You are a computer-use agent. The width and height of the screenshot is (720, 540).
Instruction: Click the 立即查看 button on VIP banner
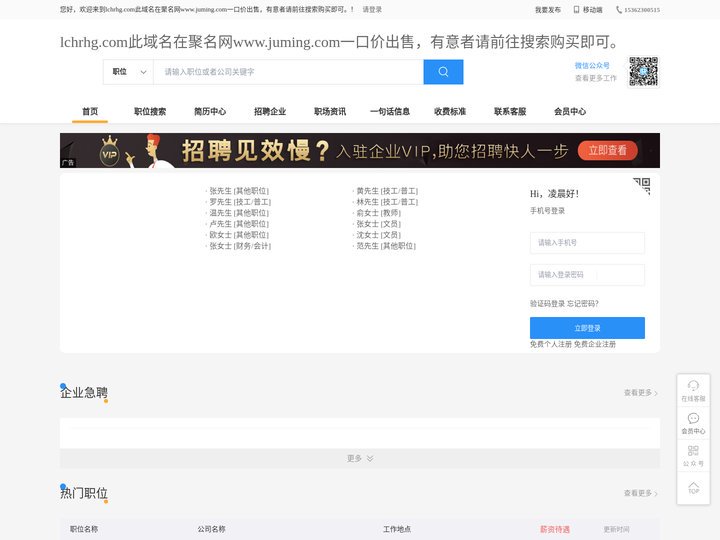(608, 150)
